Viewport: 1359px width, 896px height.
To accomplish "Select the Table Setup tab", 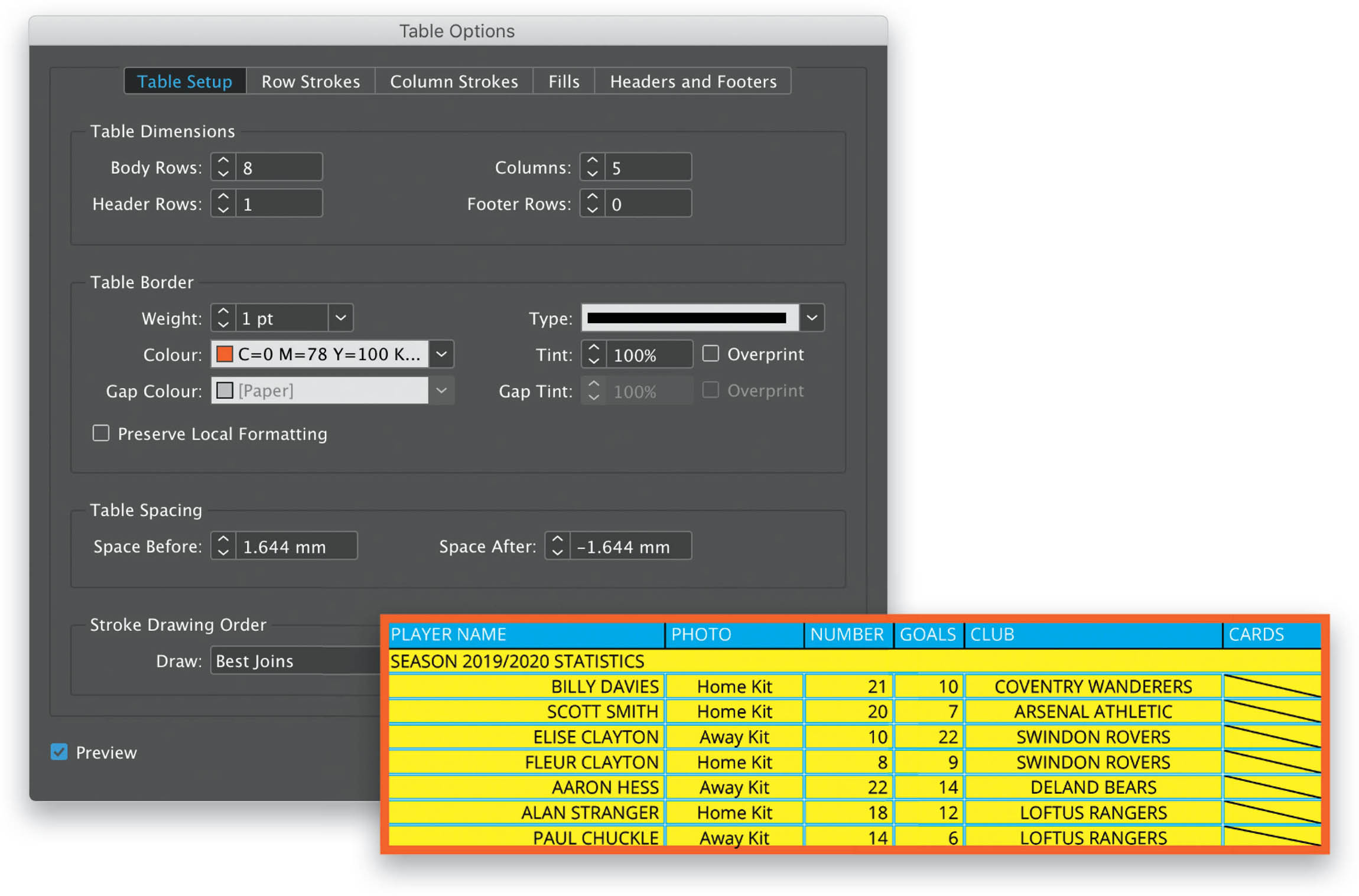I will [x=184, y=81].
